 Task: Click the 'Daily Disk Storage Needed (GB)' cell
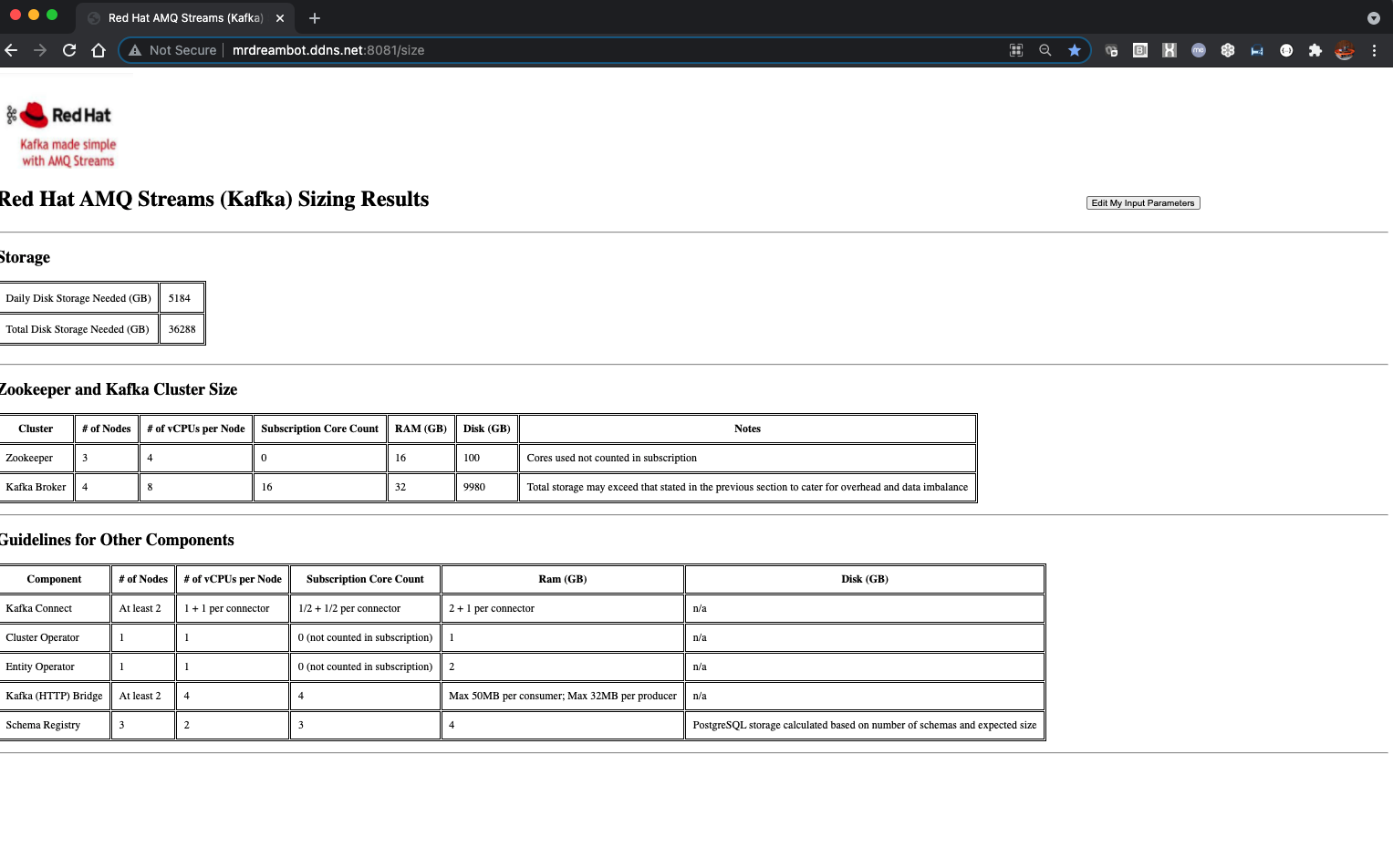(78, 298)
